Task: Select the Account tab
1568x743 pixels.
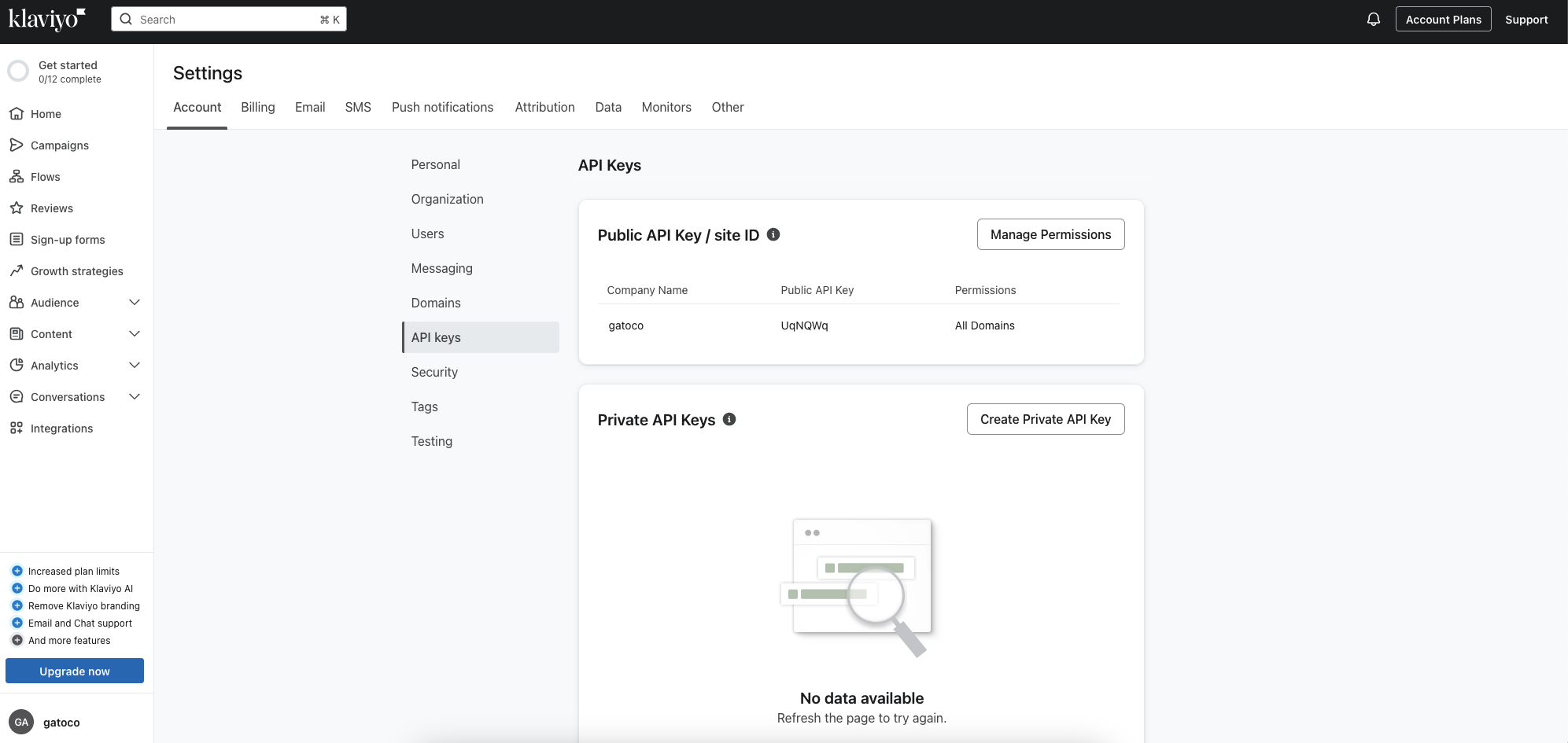Action: (x=197, y=107)
